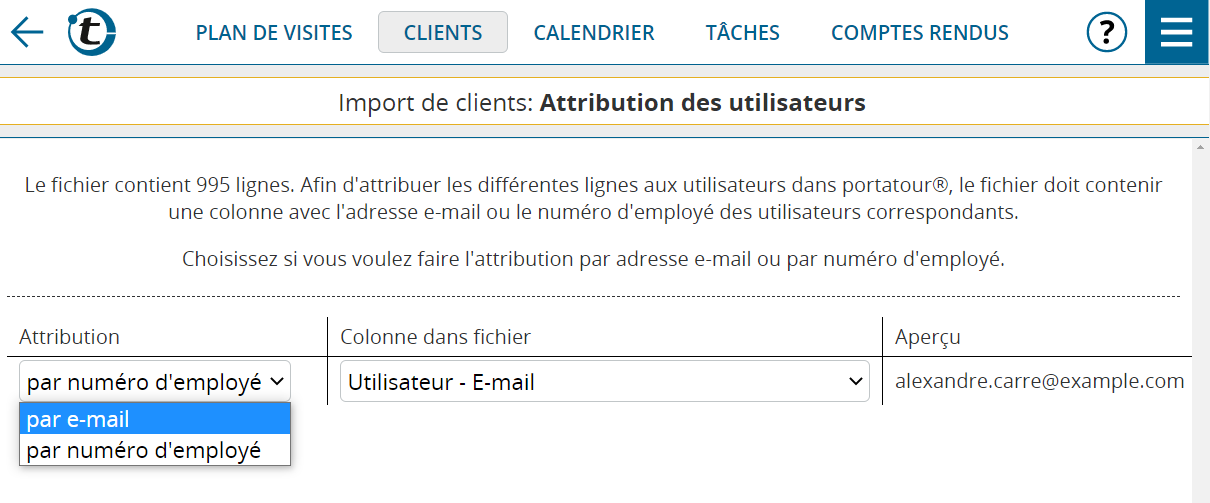This screenshot has height=503, width=1210.
Task: Collapse the Attribution dropdown showing par numéro d'employé
Action: (x=155, y=382)
